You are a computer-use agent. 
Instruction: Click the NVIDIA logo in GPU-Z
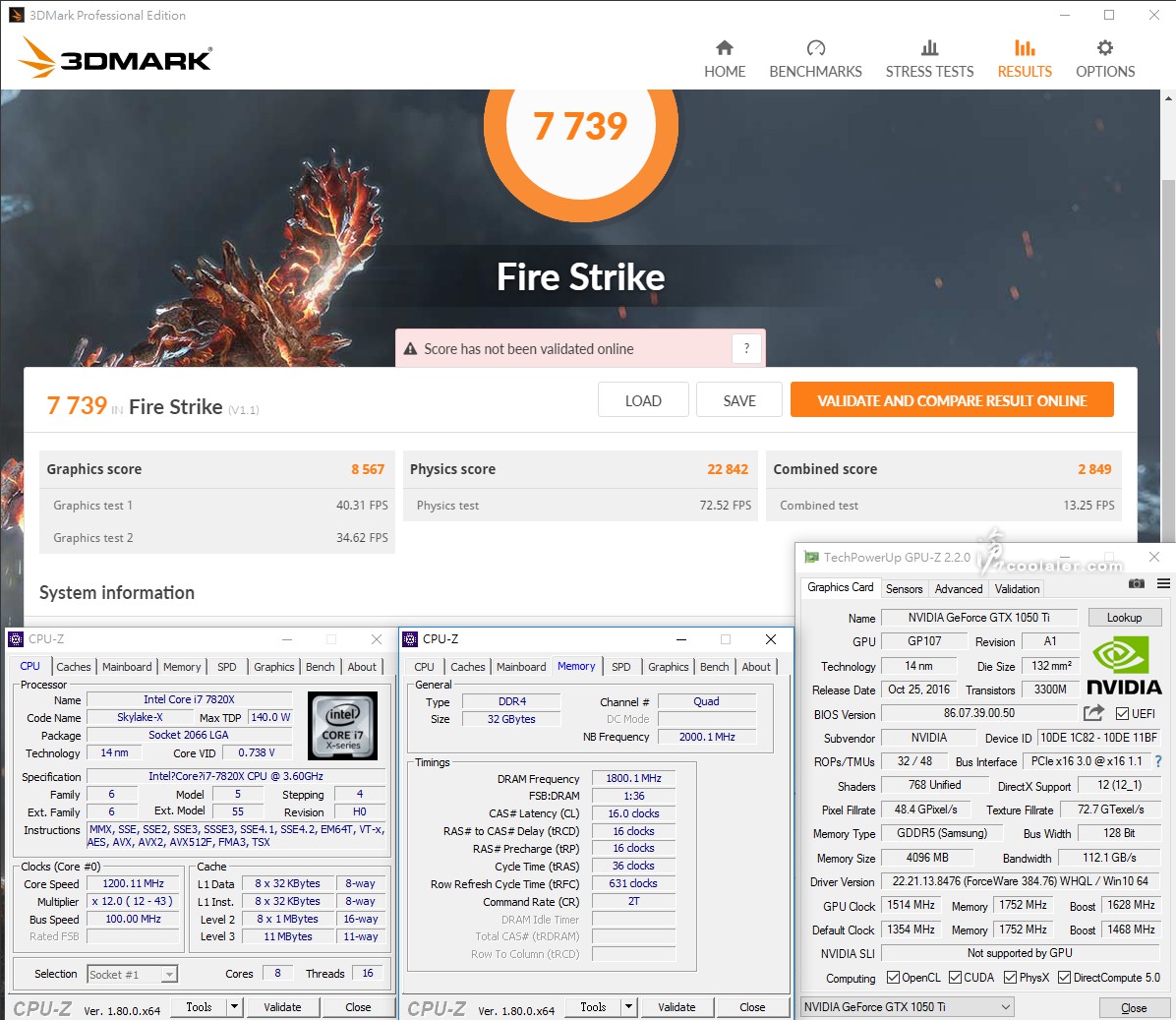[1124, 665]
